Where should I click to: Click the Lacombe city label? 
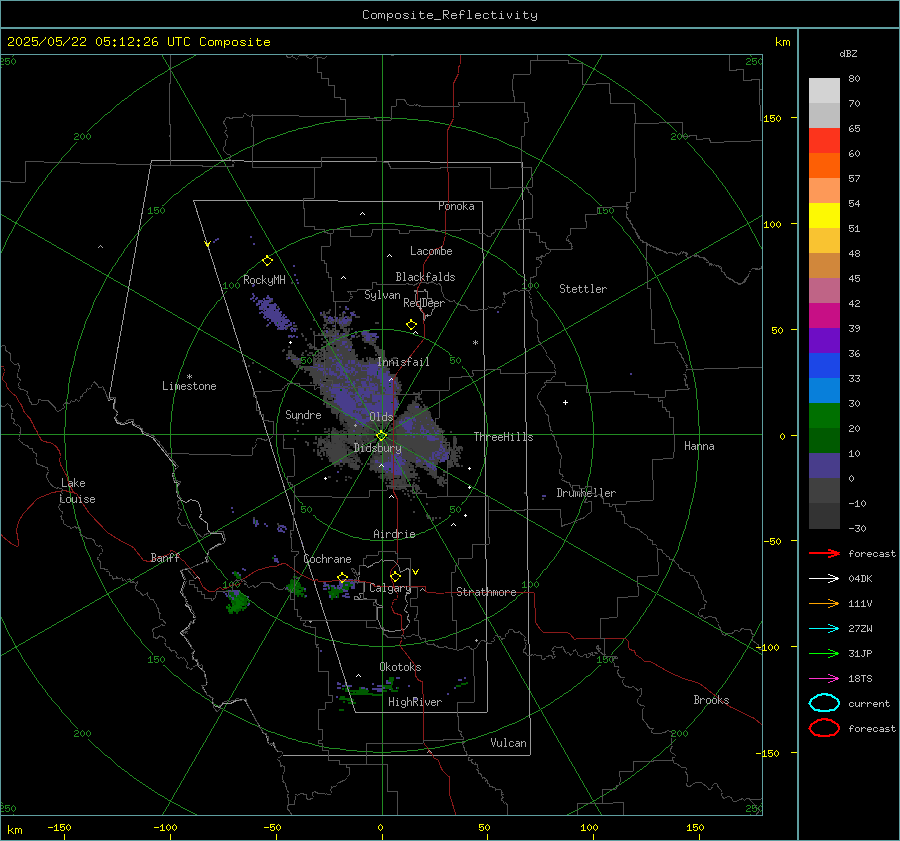click(431, 251)
